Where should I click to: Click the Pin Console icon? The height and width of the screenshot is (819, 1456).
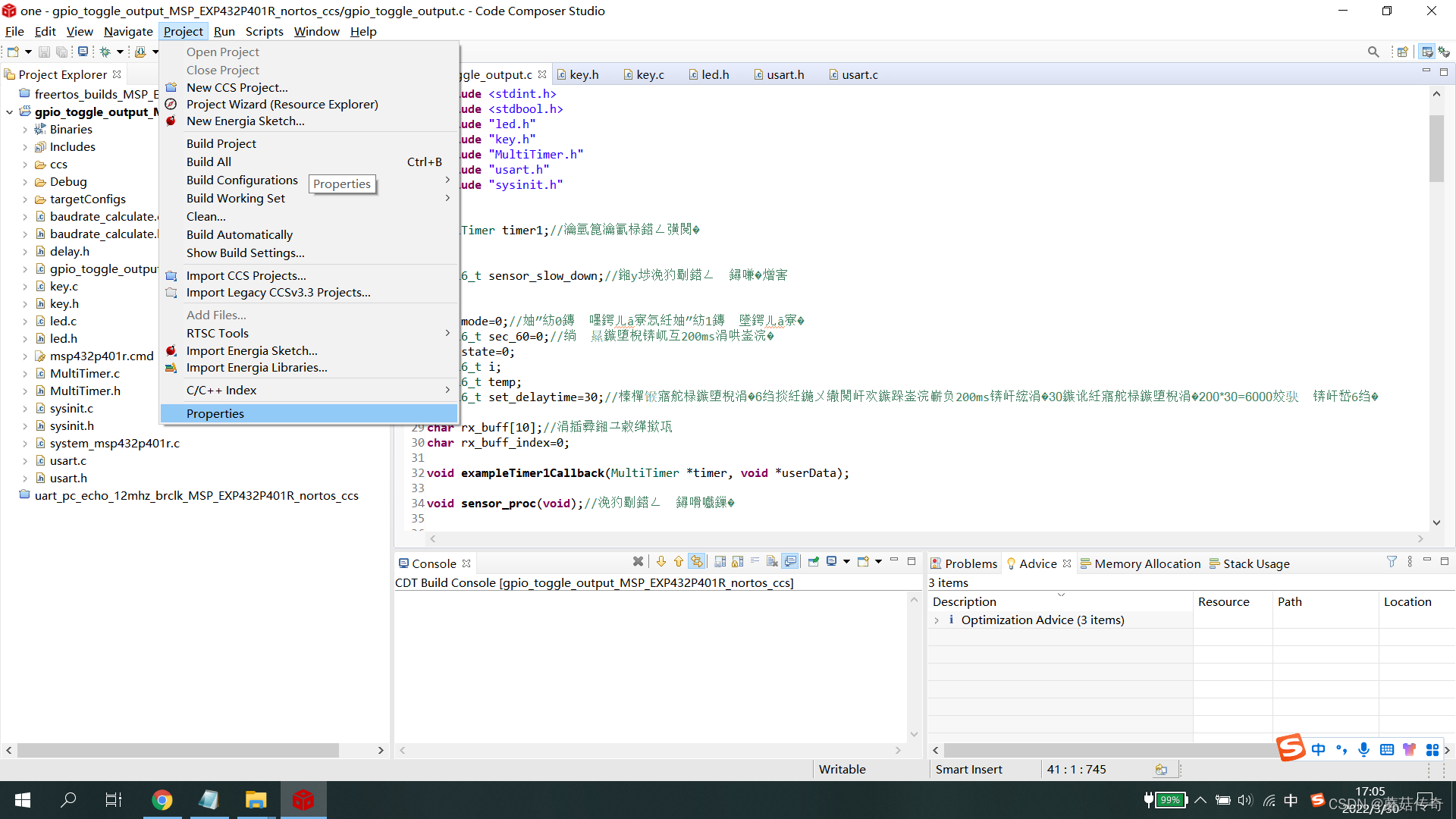pyautogui.click(x=813, y=561)
